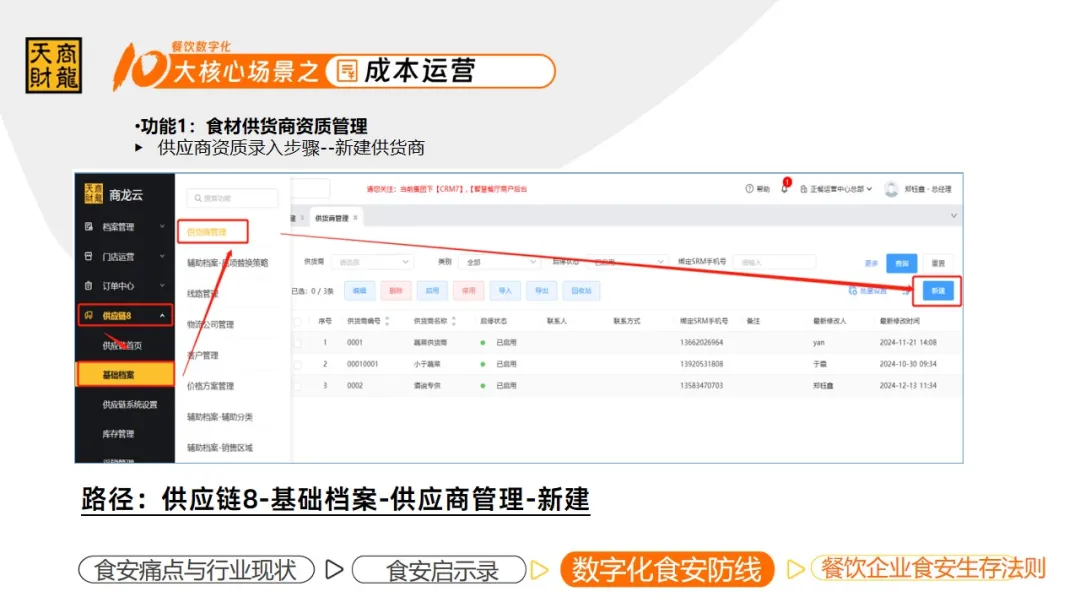Open 库存管理 in the sidebar
This screenshot has height=608, width=1080.
[x=118, y=434]
